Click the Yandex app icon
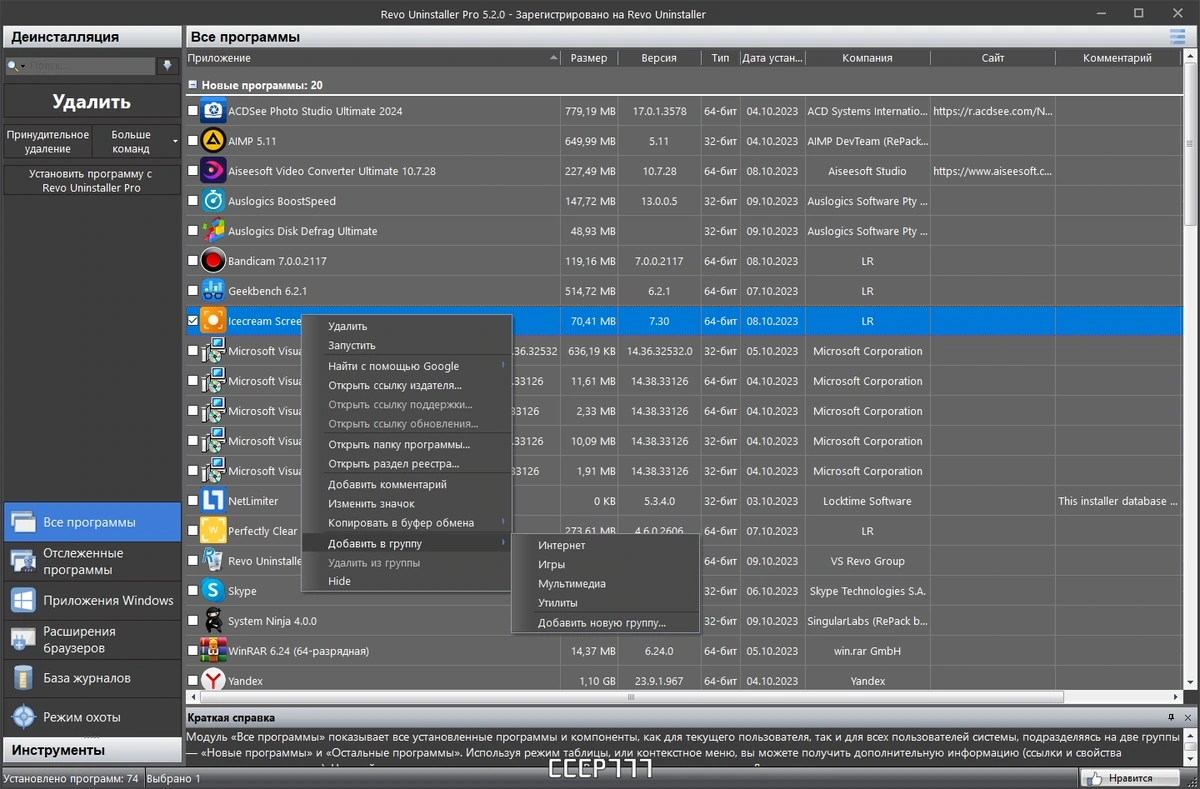 click(x=213, y=681)
